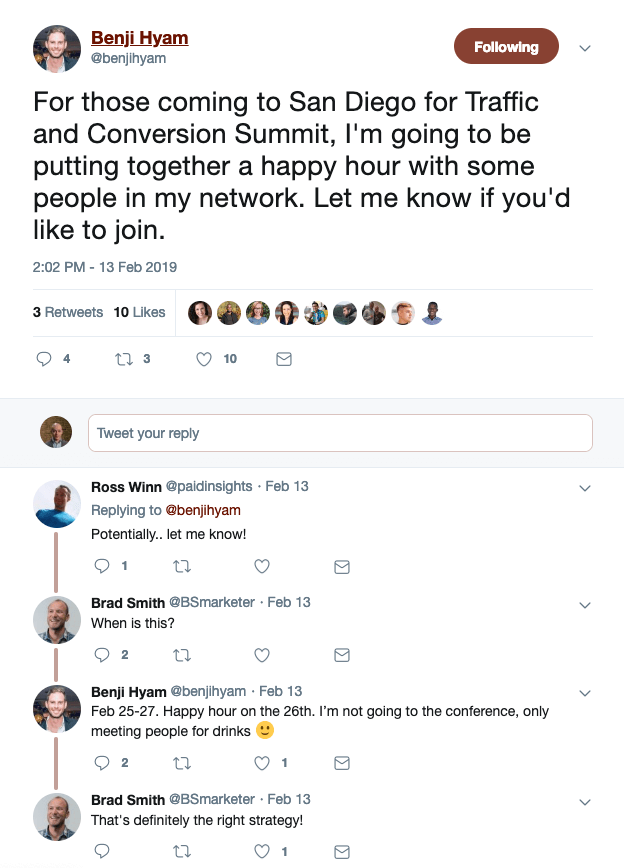Open the @benjihyam mention in Ross's reply
624x868 pixels.
click(203, 510)
